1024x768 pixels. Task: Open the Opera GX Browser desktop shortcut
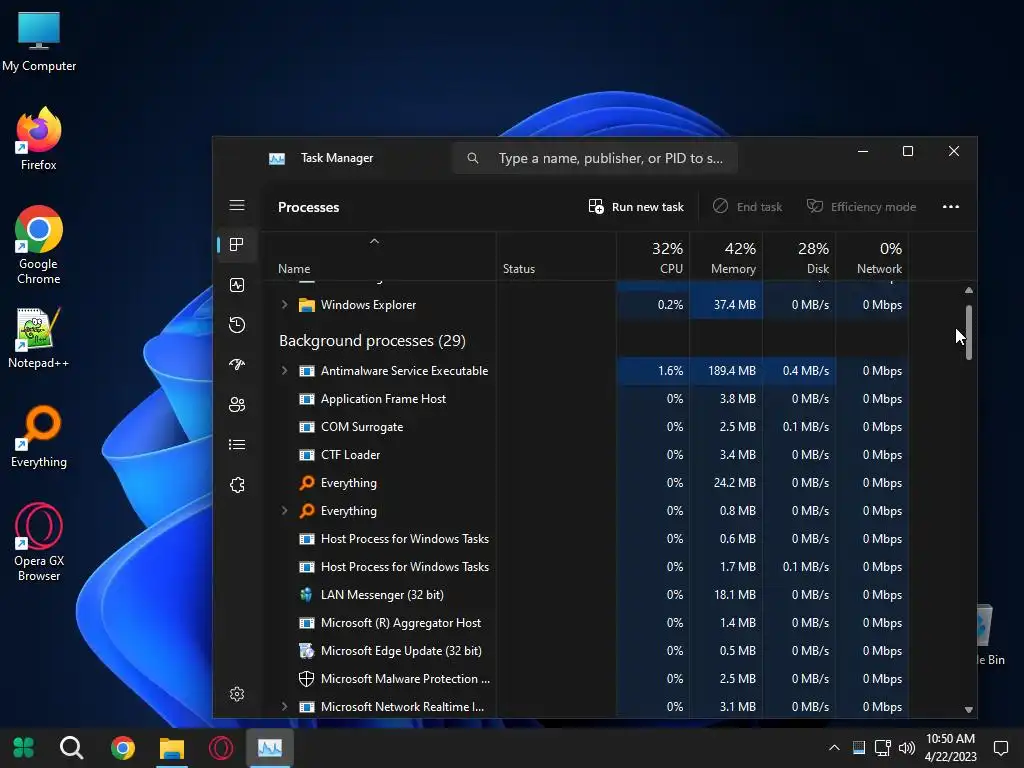click(39, 541)
